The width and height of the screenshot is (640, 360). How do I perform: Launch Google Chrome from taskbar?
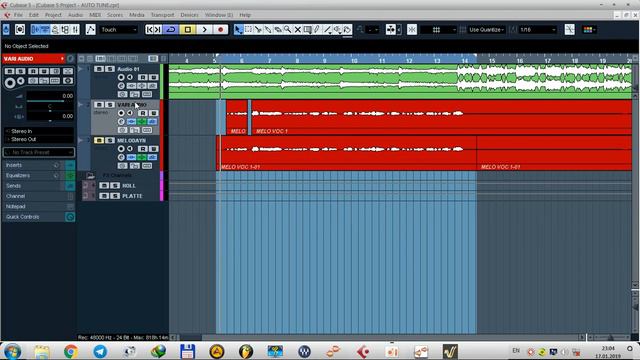71,351
